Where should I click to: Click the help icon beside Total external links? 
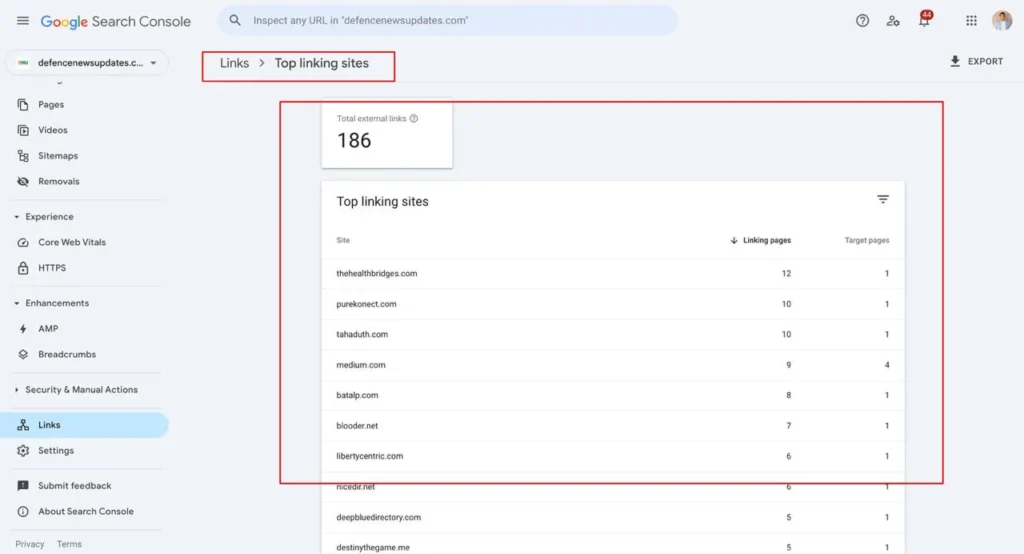click(414, 118)
